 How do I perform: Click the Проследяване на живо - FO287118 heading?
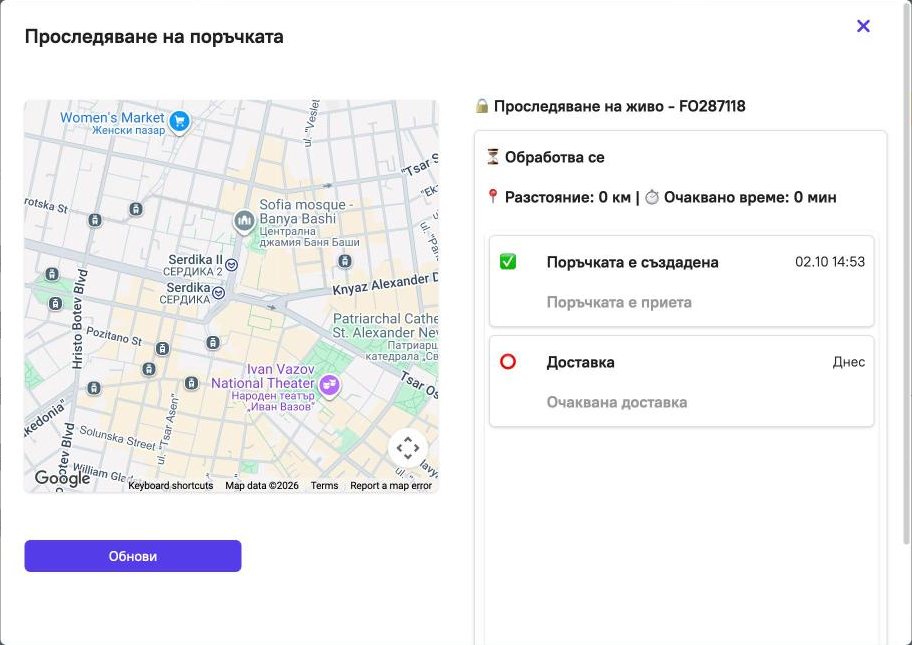point(619,106)
